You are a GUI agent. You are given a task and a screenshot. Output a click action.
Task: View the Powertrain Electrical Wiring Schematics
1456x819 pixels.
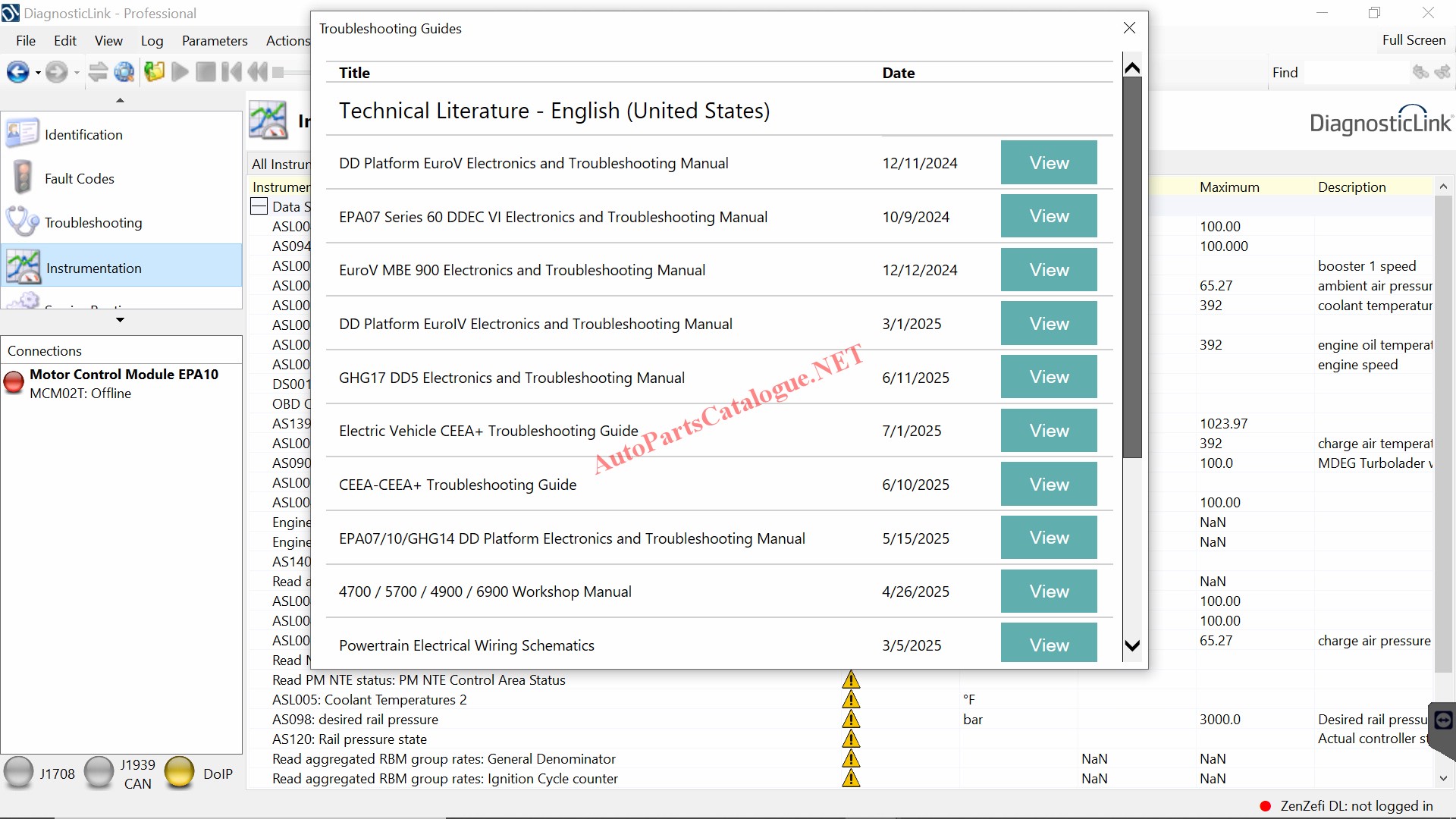coord(1048,644)
